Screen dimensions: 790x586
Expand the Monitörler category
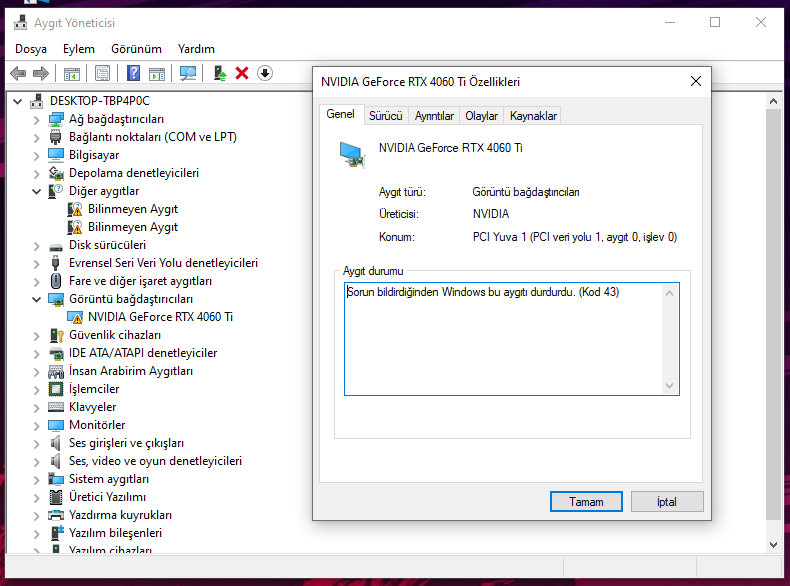click(36, 426)
